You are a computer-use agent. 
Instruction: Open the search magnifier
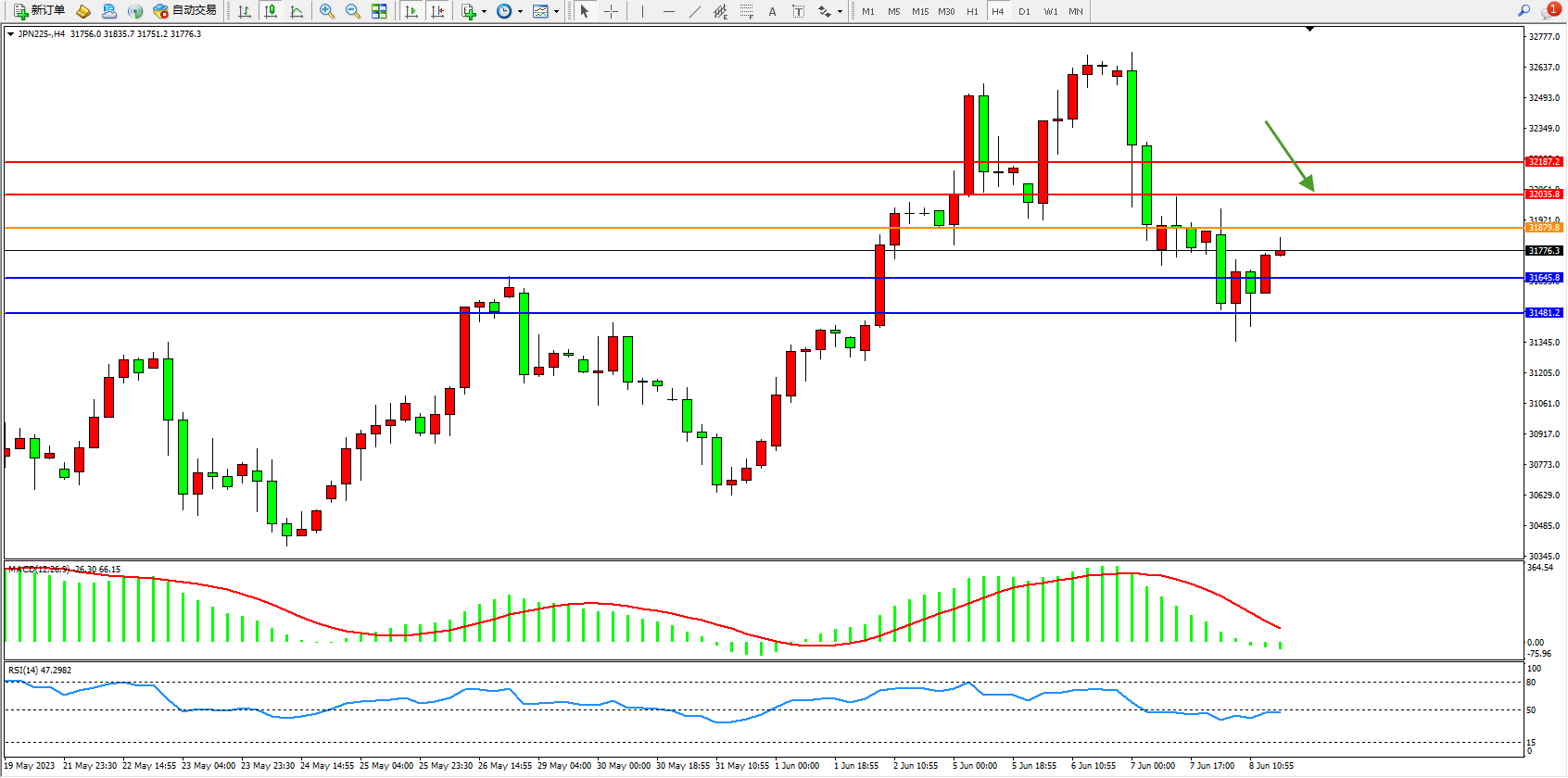coord(1524,11)
